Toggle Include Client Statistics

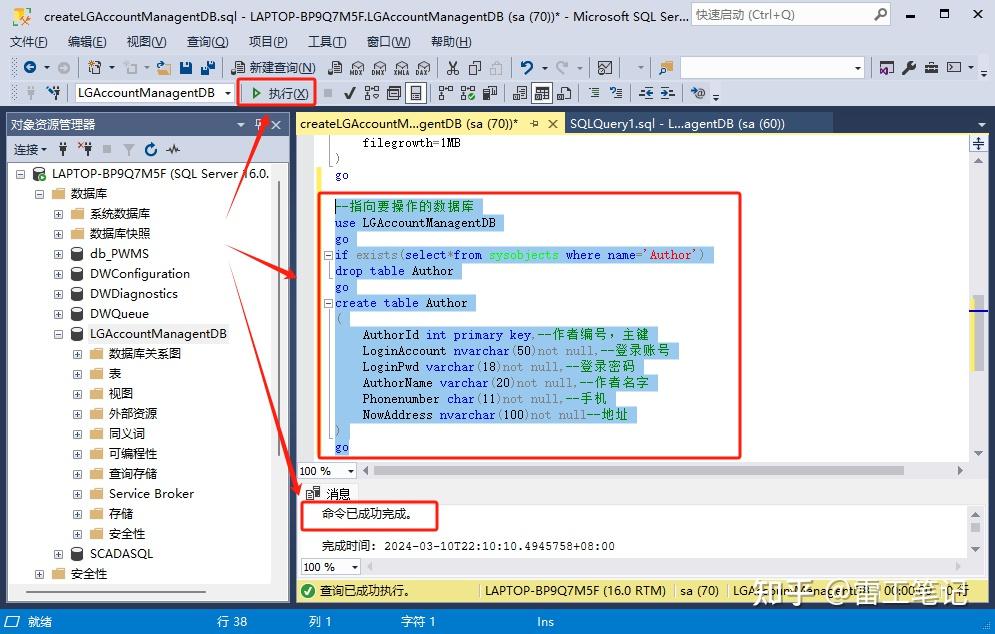pyautogui.click(x=490, y=93)
